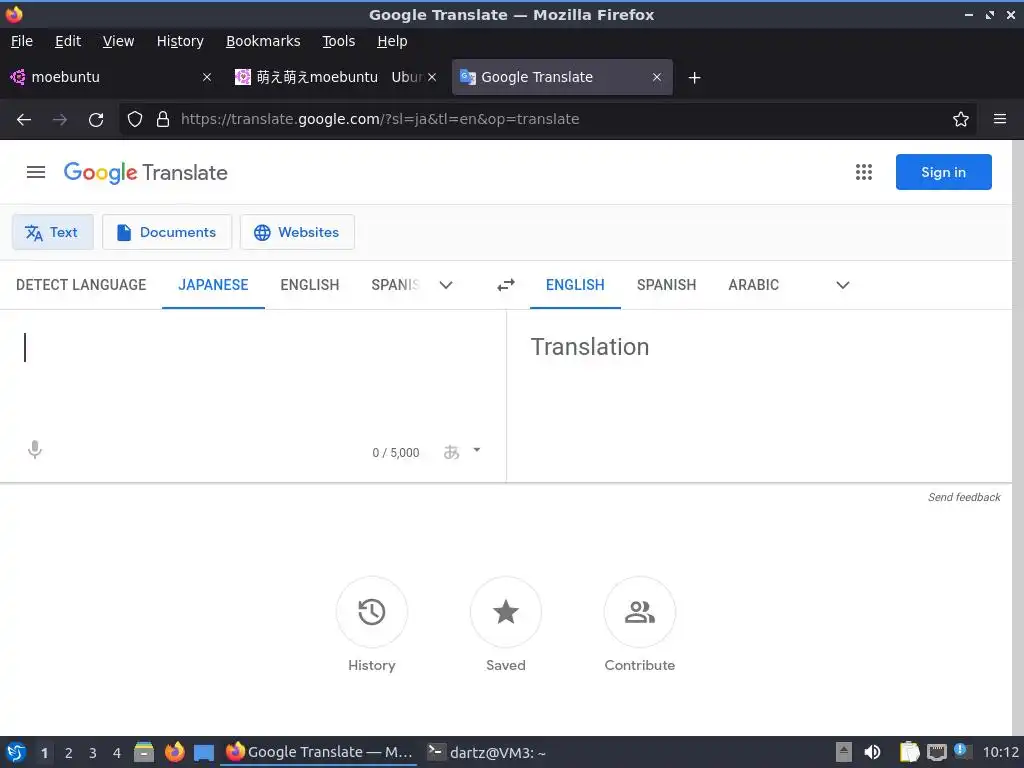Click the tracking protection shield icon

(x=135, y=120)
